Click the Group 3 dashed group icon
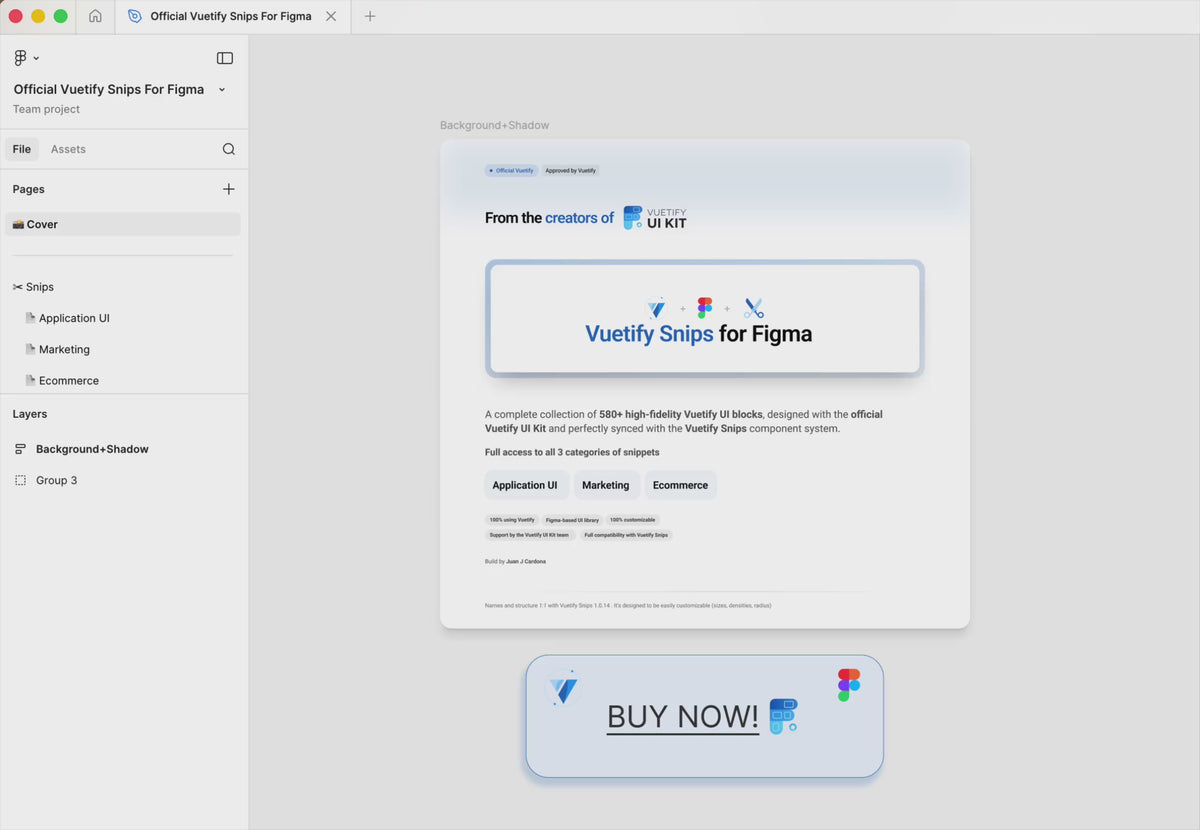Screen dimensions: 1200x830 pos(20,480)
